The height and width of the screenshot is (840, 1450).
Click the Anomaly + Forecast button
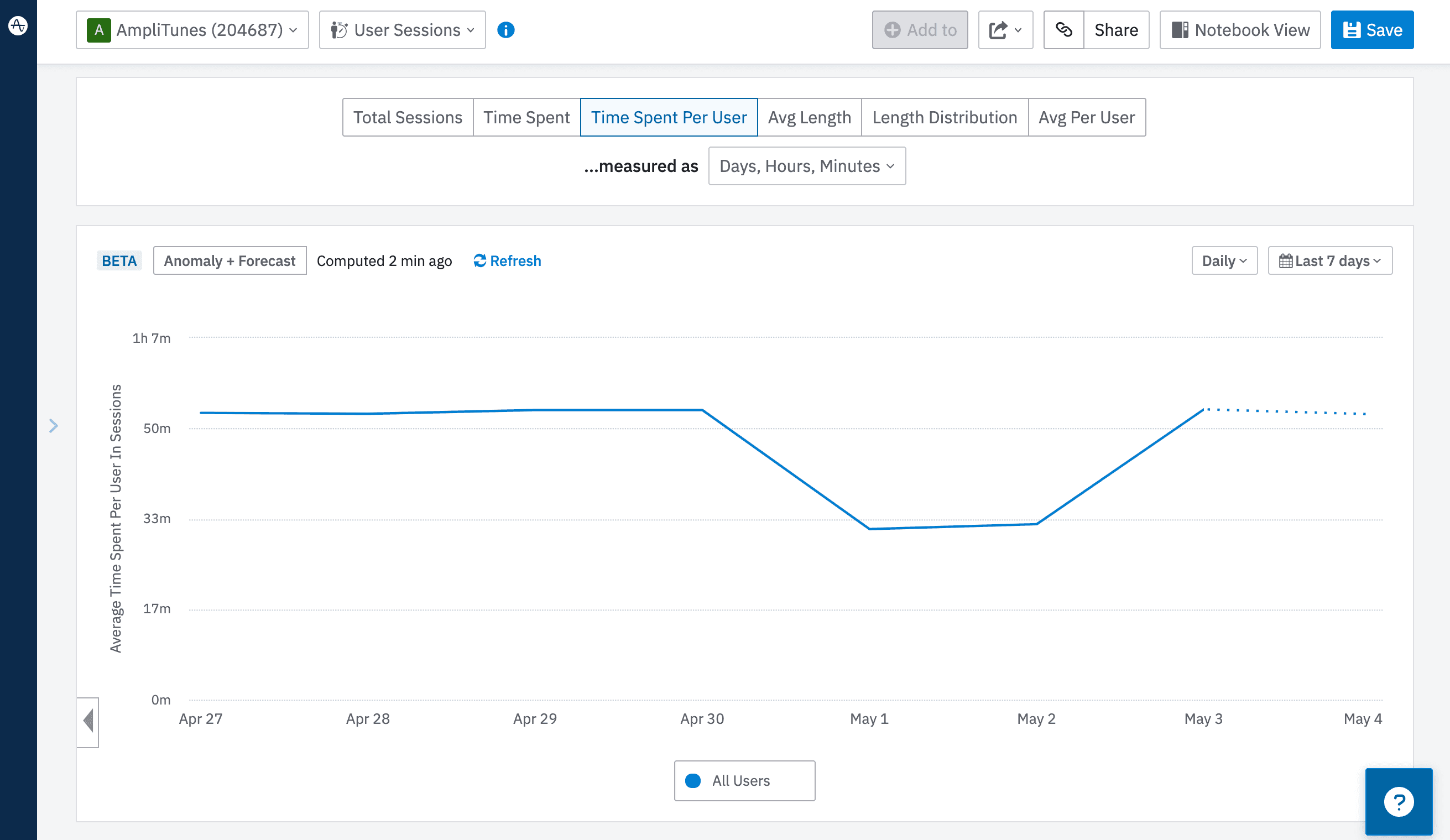pos(230,260)
